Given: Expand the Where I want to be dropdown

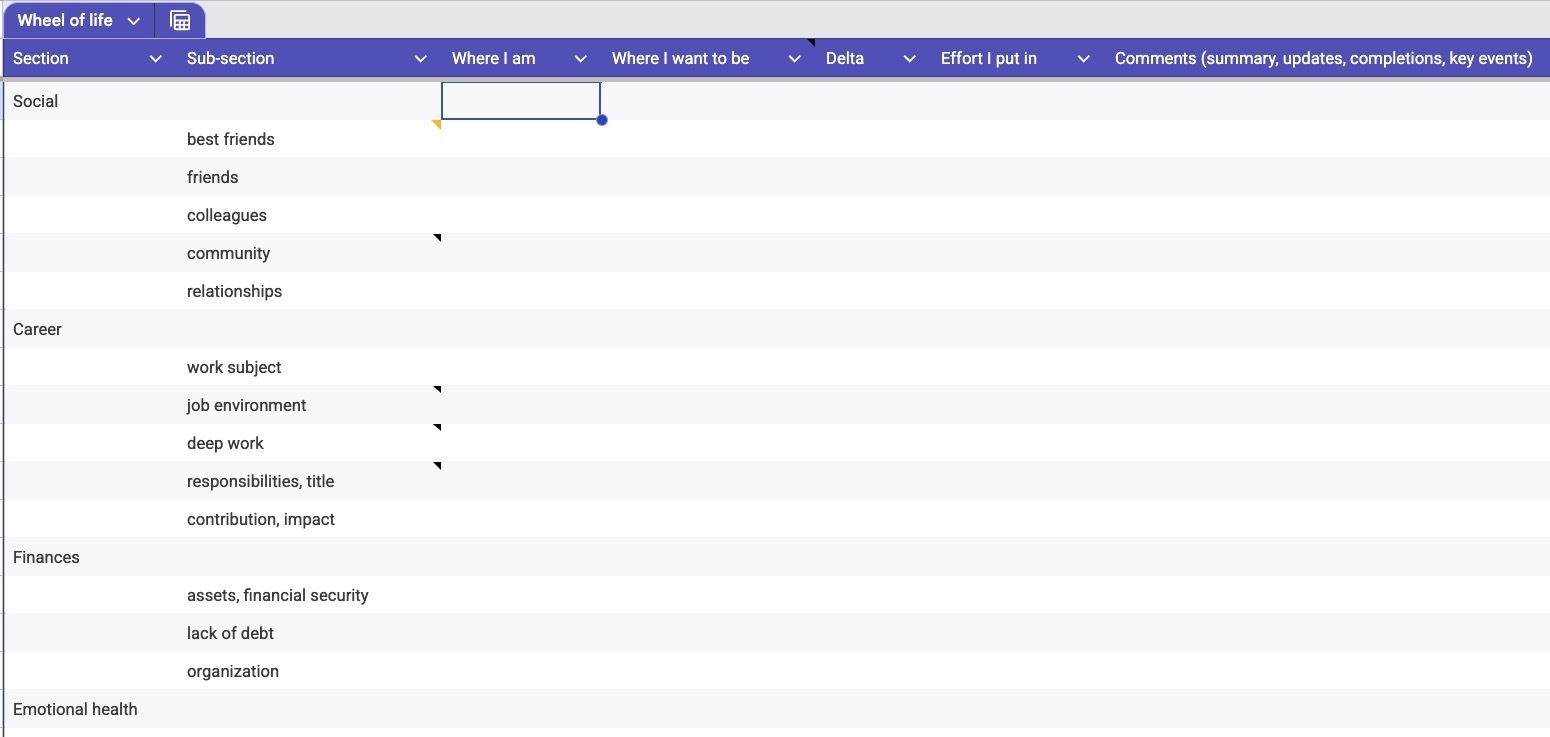Looking at the screenshot, I should 795,59.
